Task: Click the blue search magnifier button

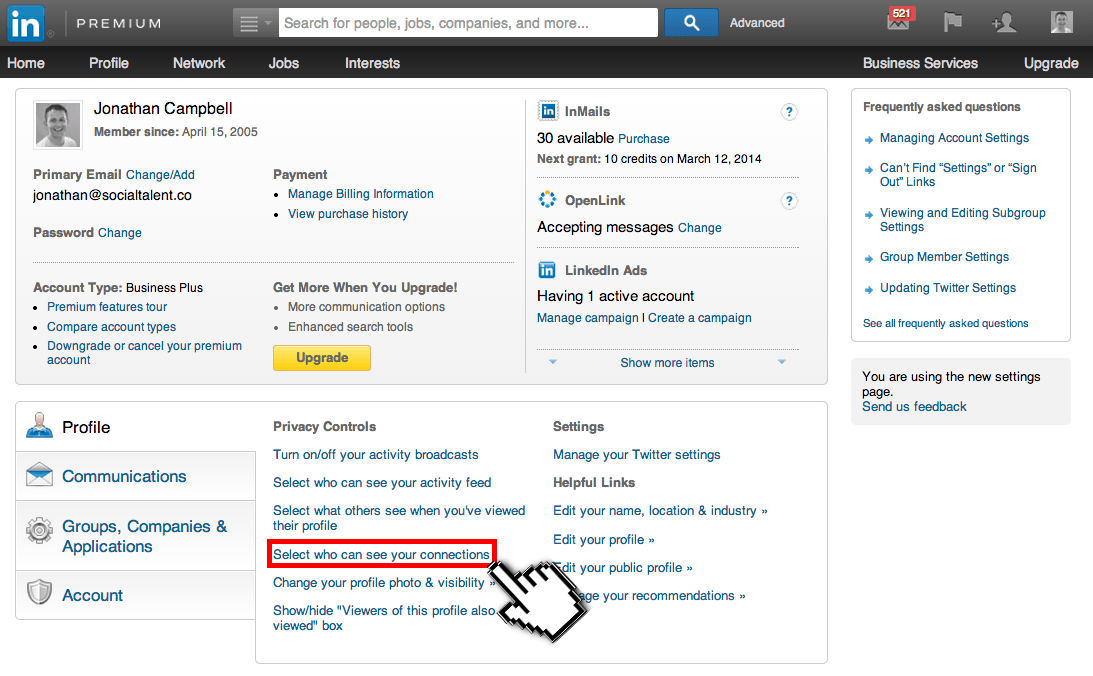Action: point(691,23)
